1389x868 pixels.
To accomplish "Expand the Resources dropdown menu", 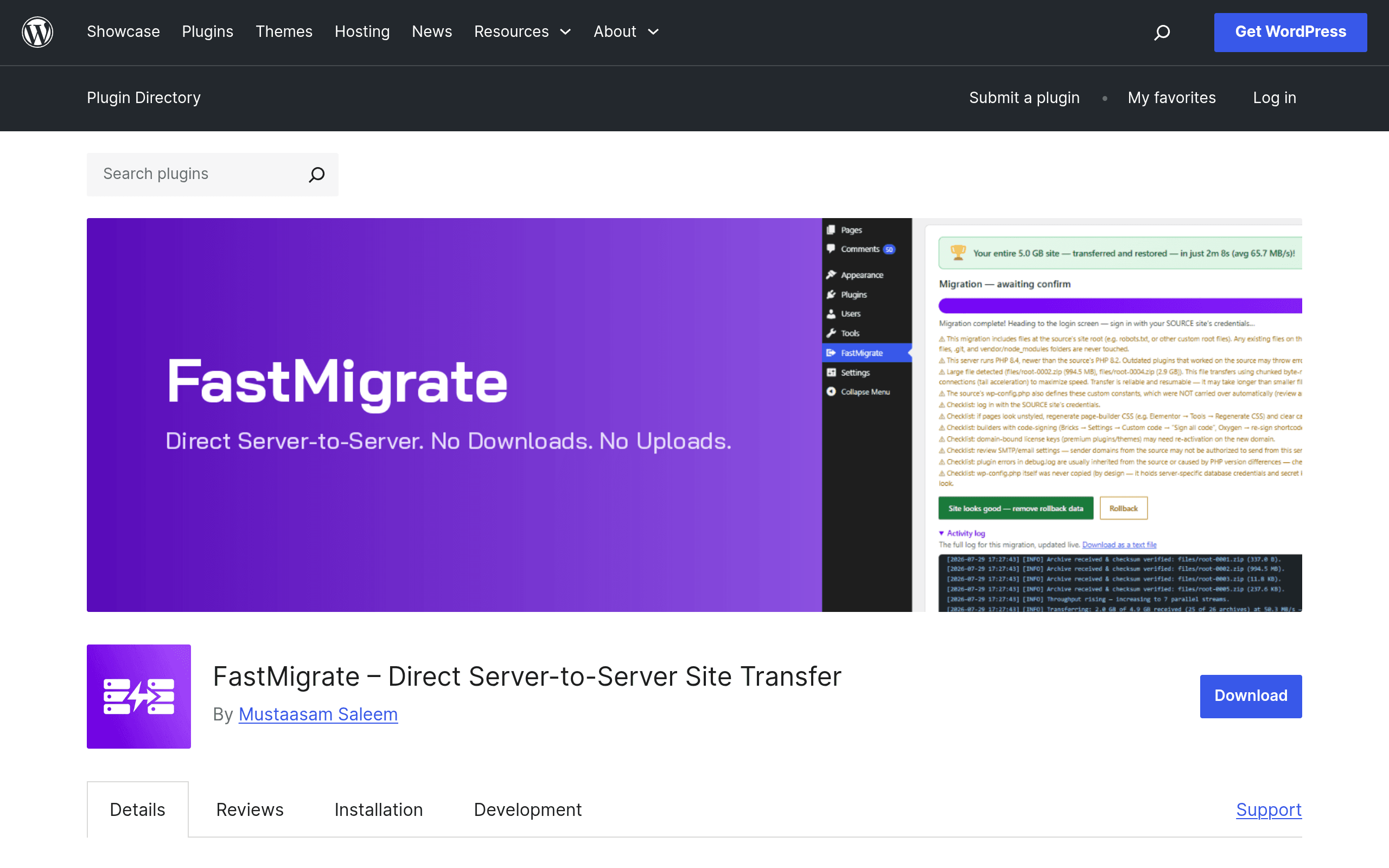I will pos(523,31).
